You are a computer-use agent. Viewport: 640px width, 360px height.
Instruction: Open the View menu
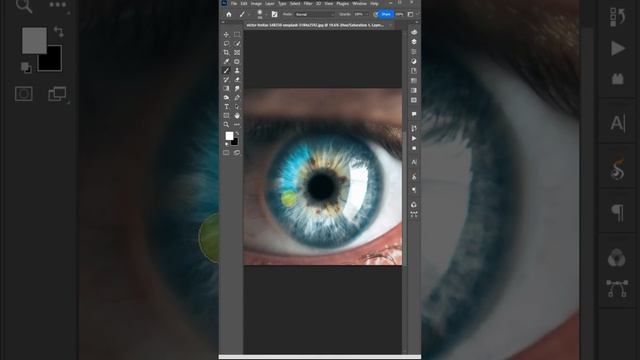(x=329, y=4)
